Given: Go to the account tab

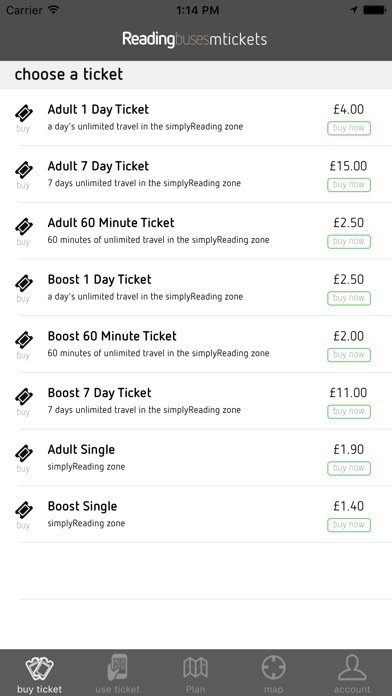Looking at the screenshot, I should (352, 674).
